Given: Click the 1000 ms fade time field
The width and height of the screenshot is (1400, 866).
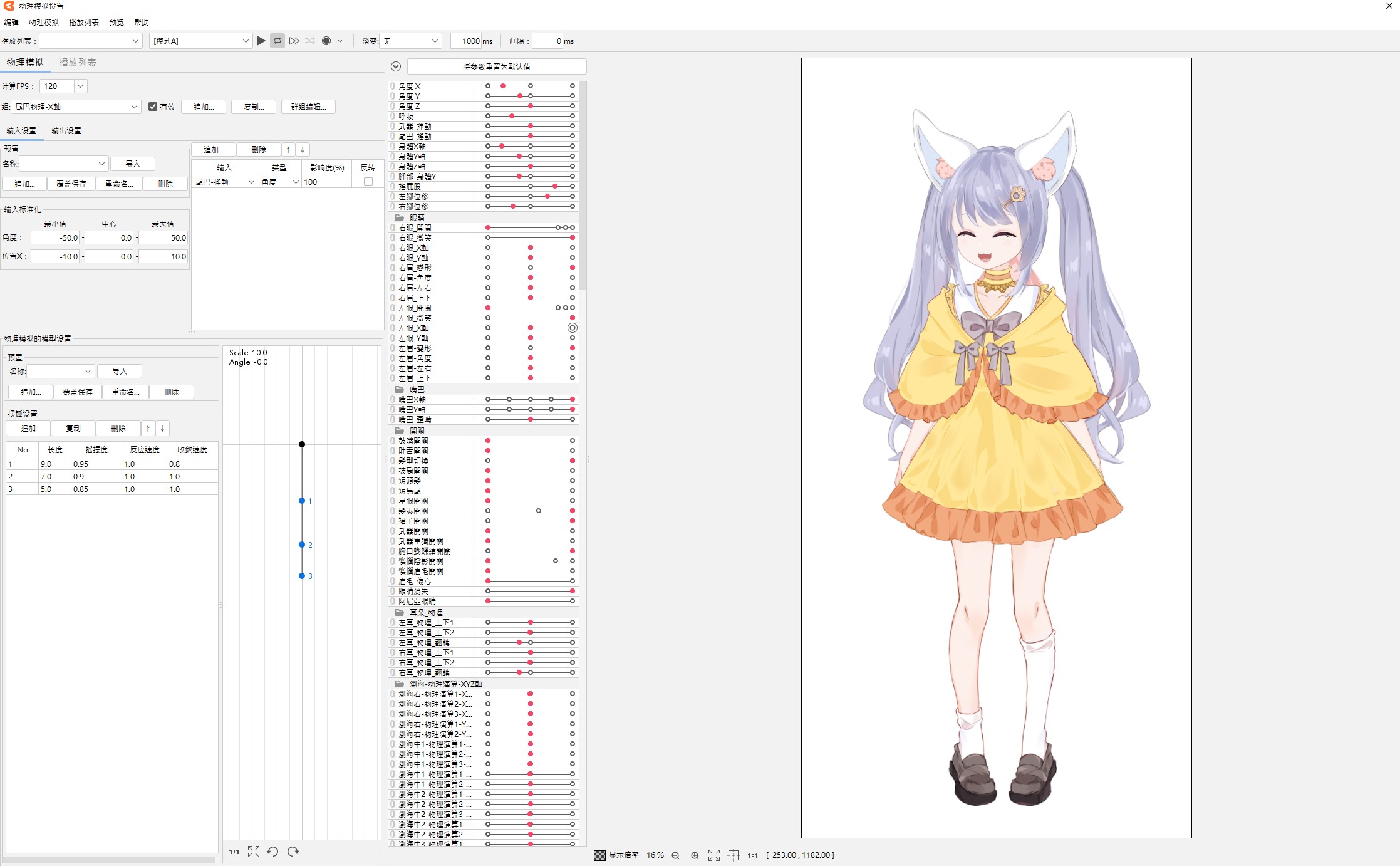Looking at the screenshot, I should pyautogui.click(x=466, y=41).
